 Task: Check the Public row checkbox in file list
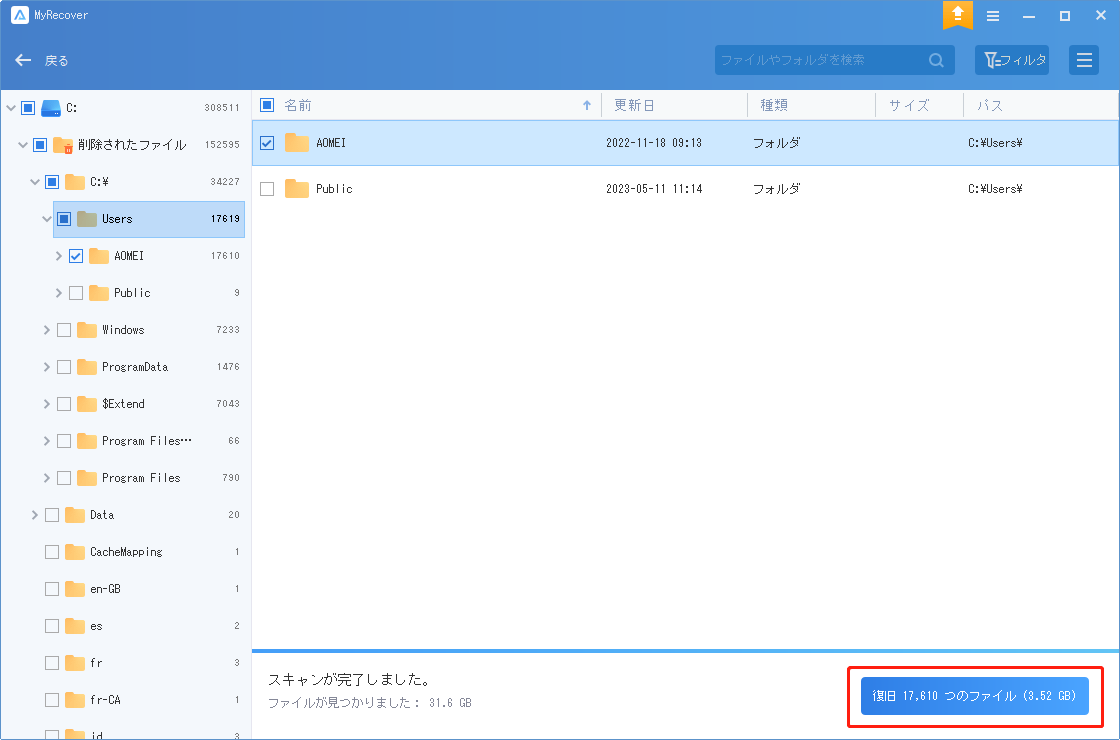click(267, 189)
